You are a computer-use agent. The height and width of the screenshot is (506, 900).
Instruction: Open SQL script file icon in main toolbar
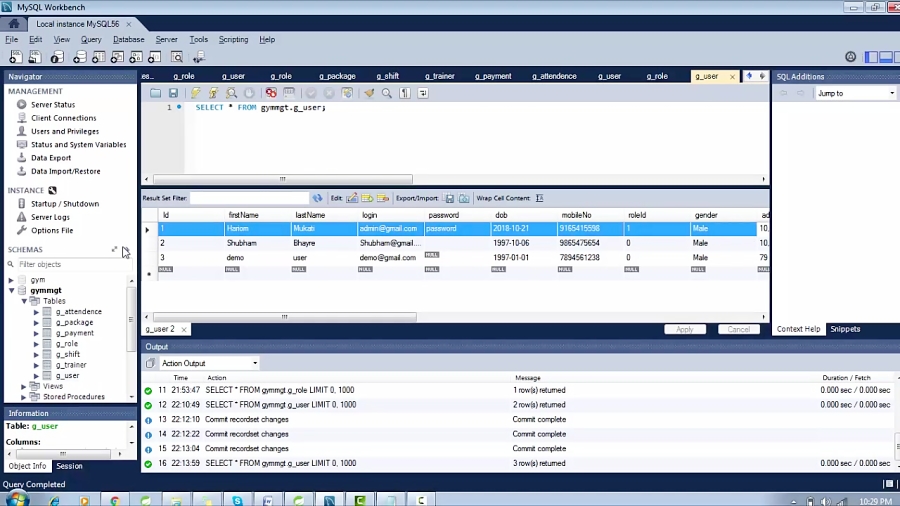tap(35, 57)
